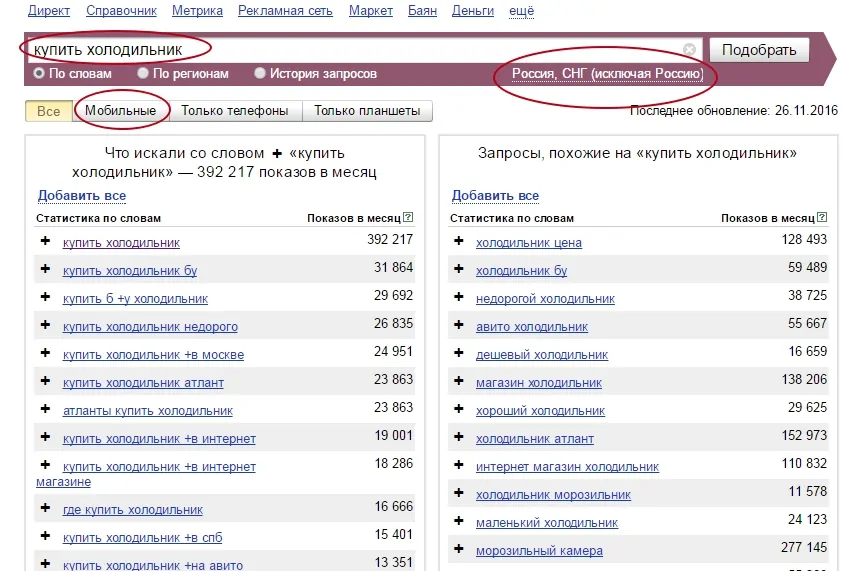Switch to the 'Мобильные' tab
The width and height of the screenshot is (863, 571).
pyautogui.click(x=121, y=111)
